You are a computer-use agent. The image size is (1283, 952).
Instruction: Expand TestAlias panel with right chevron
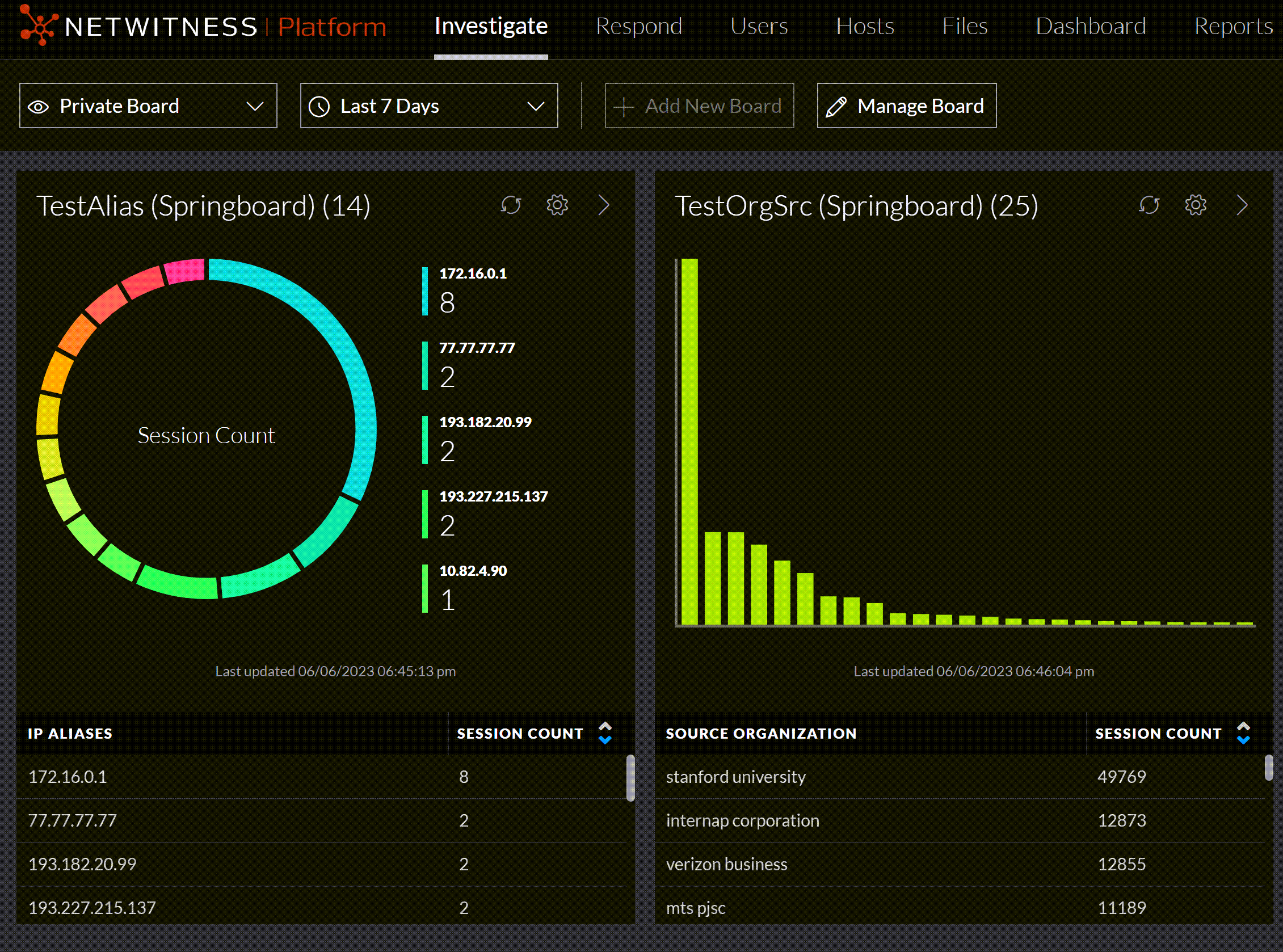pos(603,205)
